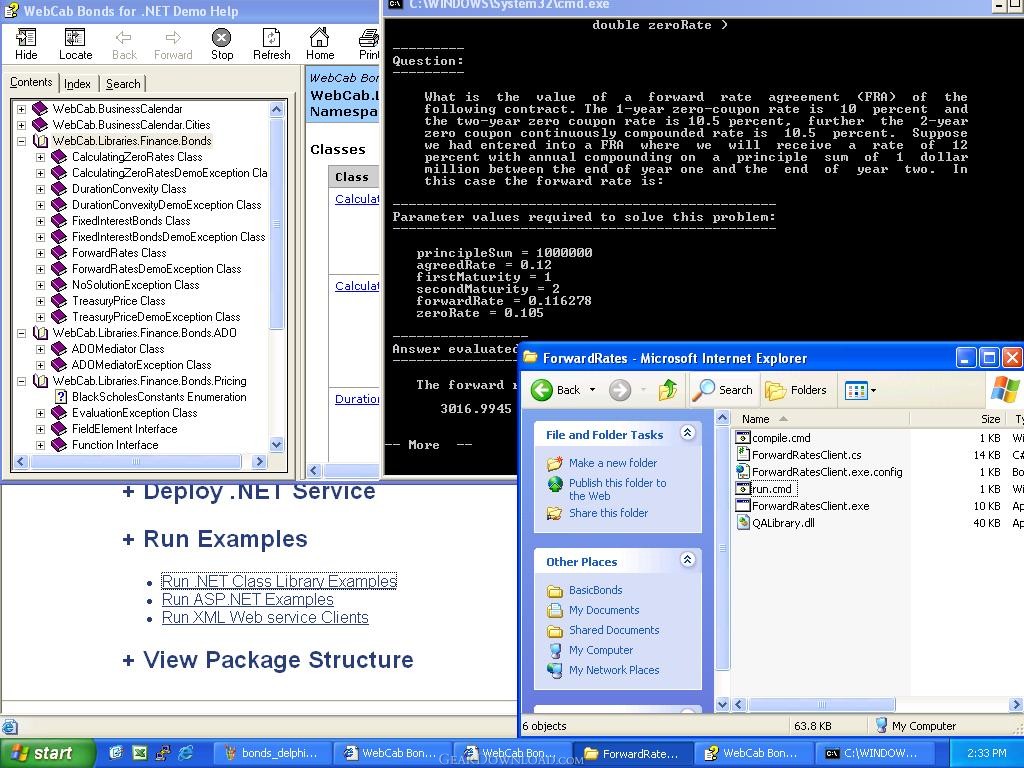
Task: Collapse the WebCab.Libraries.Finance.Bonds node
Action: tap(22, 141)
